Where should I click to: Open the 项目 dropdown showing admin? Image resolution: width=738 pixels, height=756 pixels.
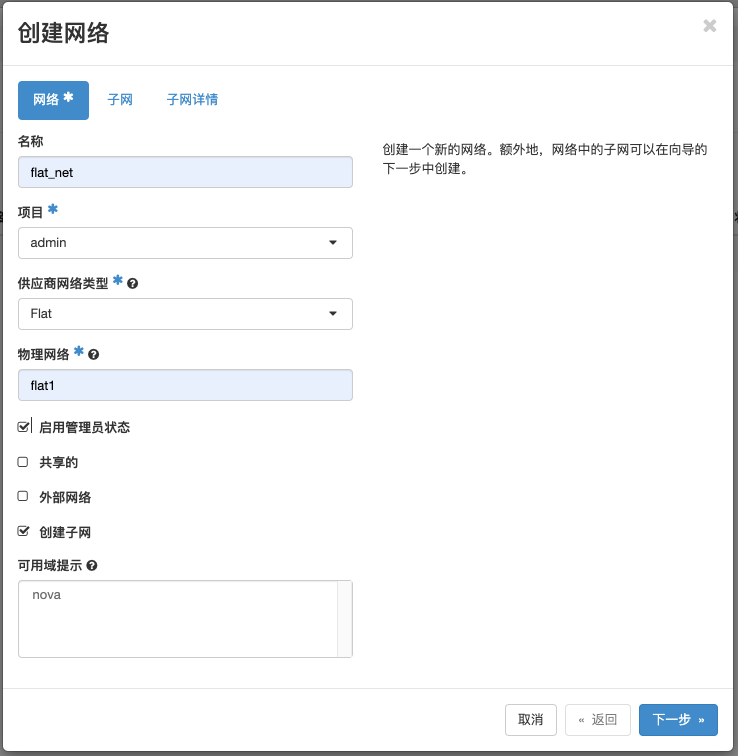pyautogui.click(x=185, y=243)
